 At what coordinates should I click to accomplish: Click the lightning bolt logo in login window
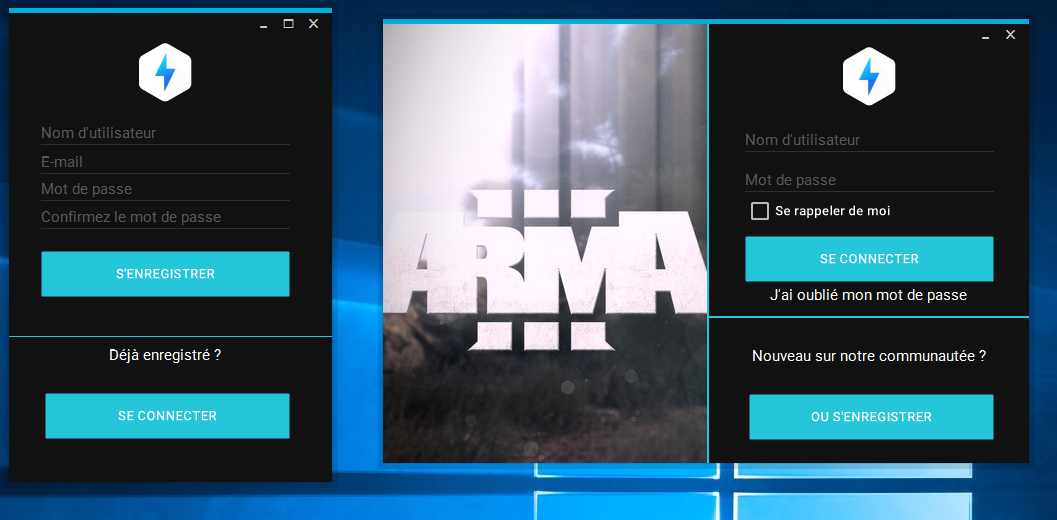(x=869, y=76)
